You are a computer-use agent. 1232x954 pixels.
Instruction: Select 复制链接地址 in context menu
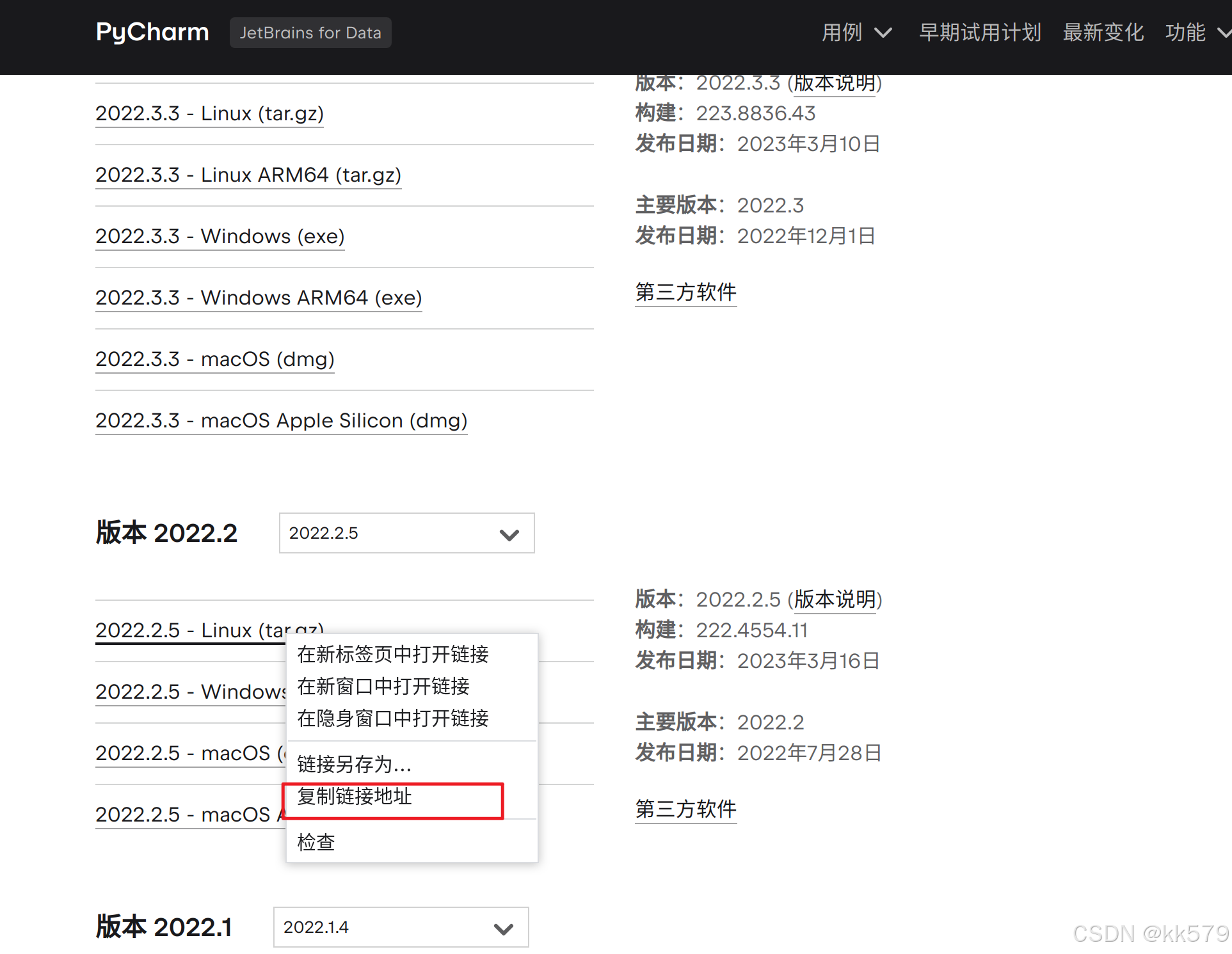(x=412, y=796)
